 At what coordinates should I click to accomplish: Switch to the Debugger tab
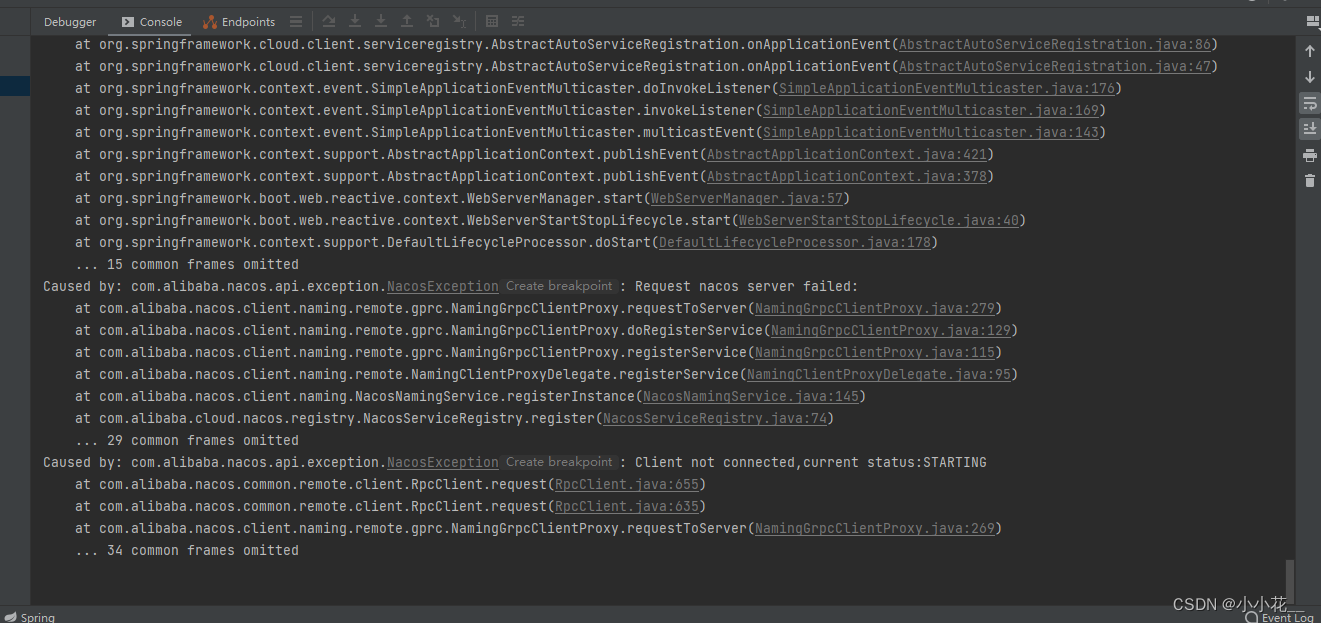coord(69,20)
